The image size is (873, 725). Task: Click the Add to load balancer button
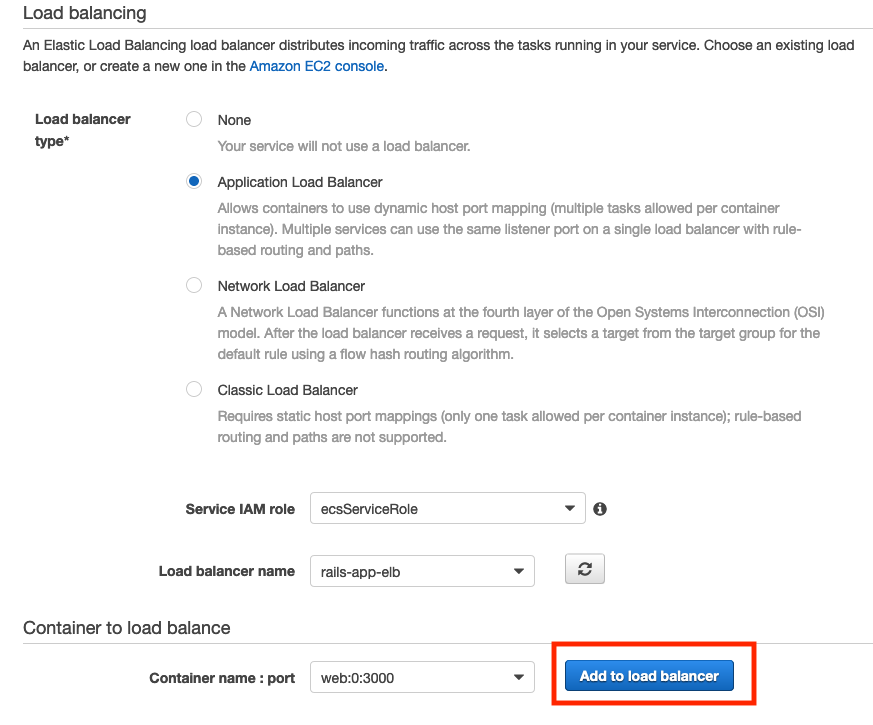tap(649, 676)
